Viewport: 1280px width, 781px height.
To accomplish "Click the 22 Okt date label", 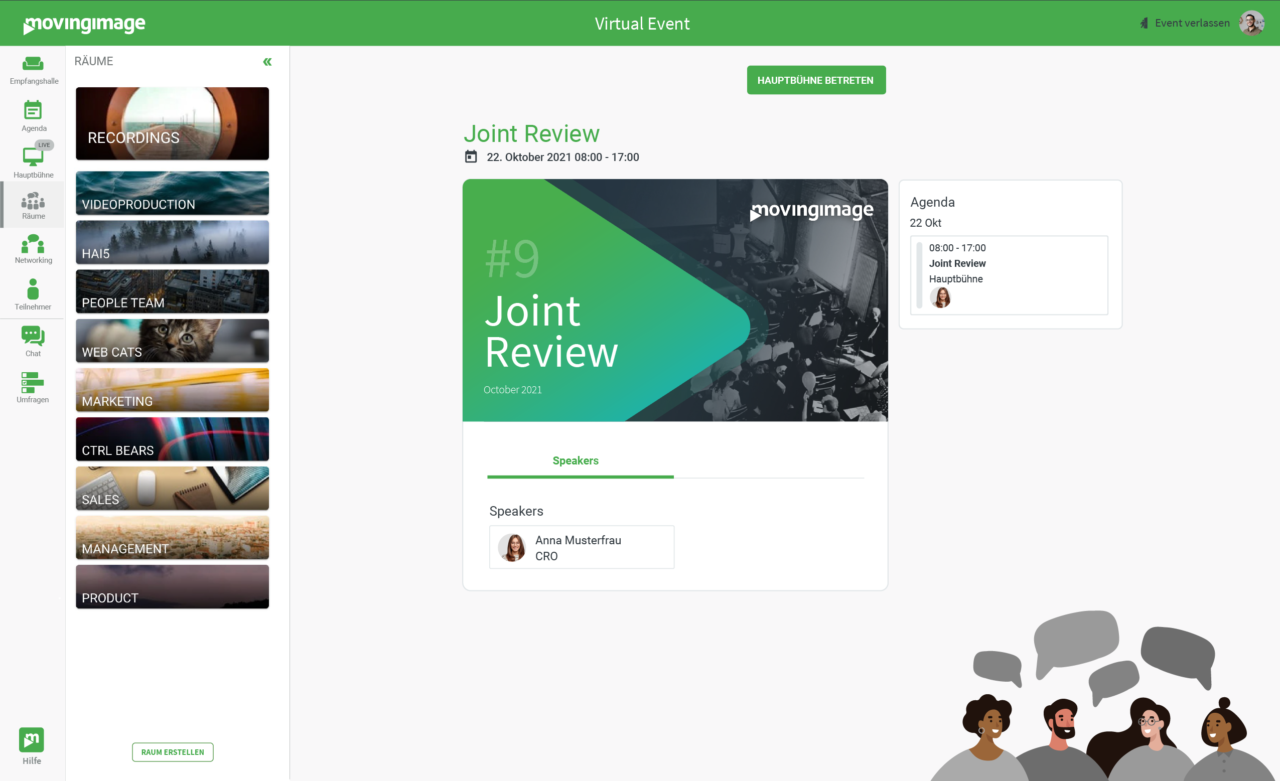I will [x=925, y=223].
